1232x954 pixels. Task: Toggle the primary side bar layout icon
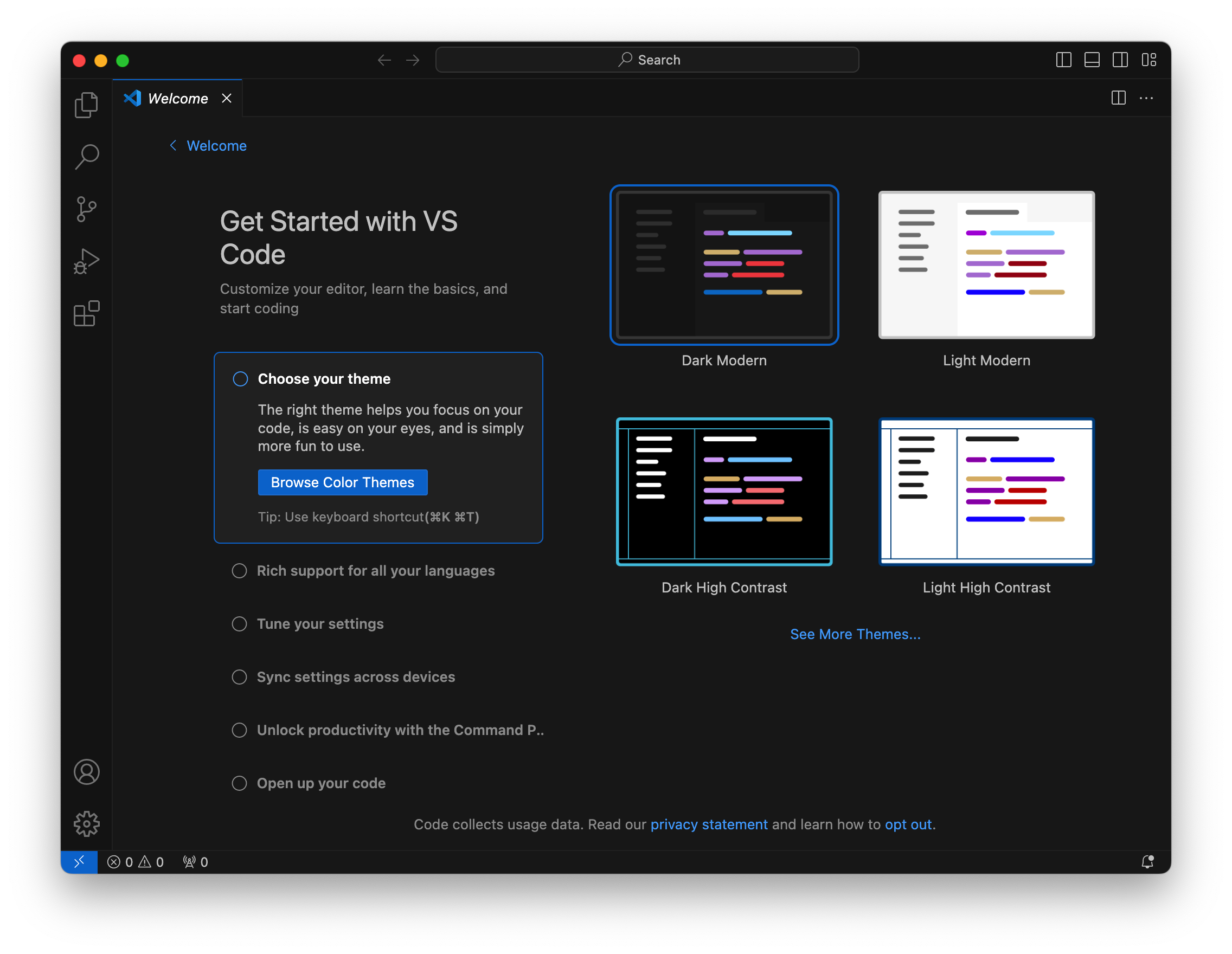click(x=1063, y=60)
